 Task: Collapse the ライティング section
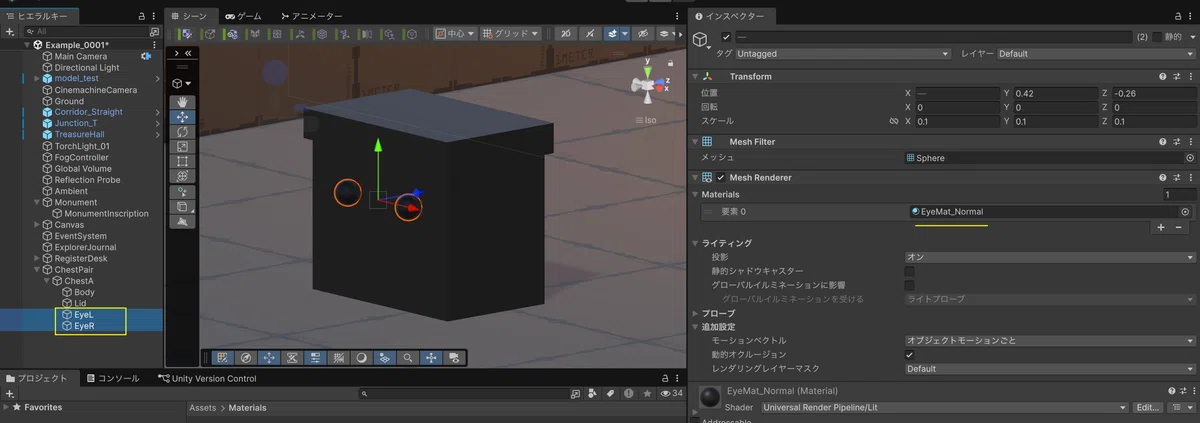(695, 243)
